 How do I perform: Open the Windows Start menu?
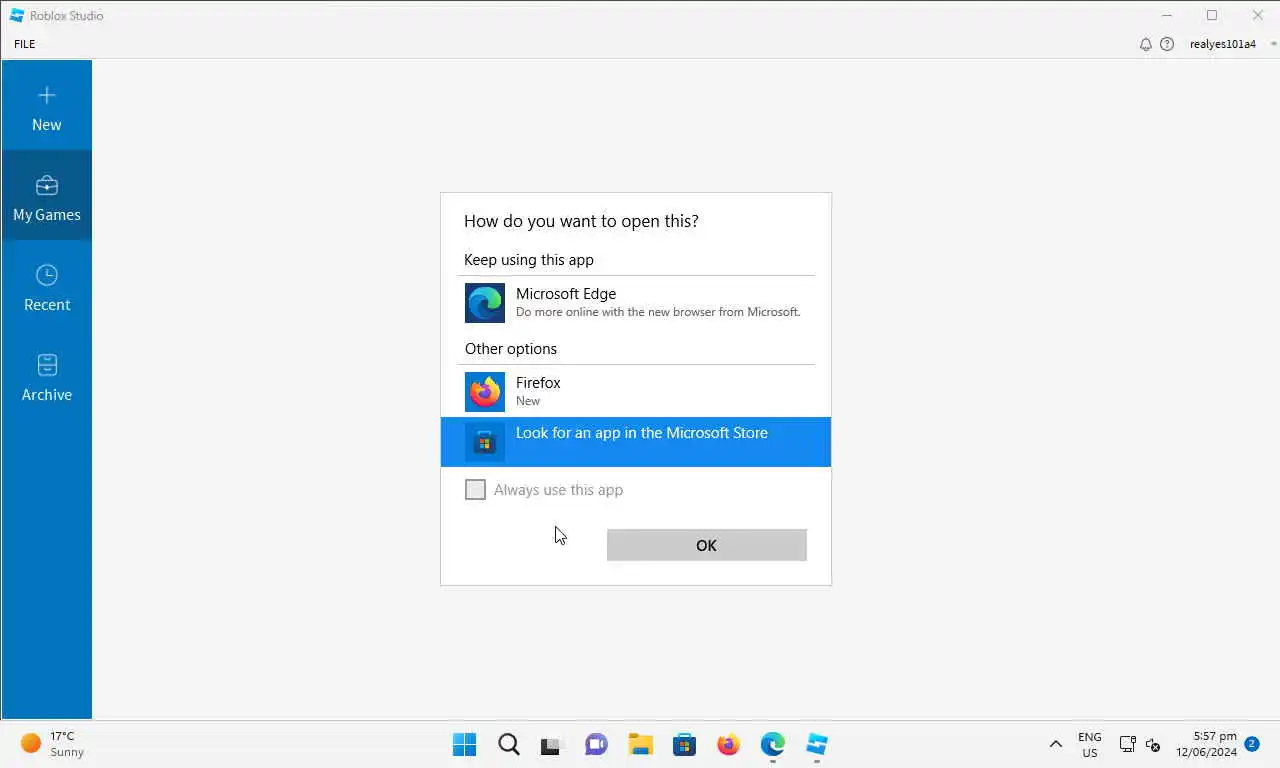[x=465, y=745]
